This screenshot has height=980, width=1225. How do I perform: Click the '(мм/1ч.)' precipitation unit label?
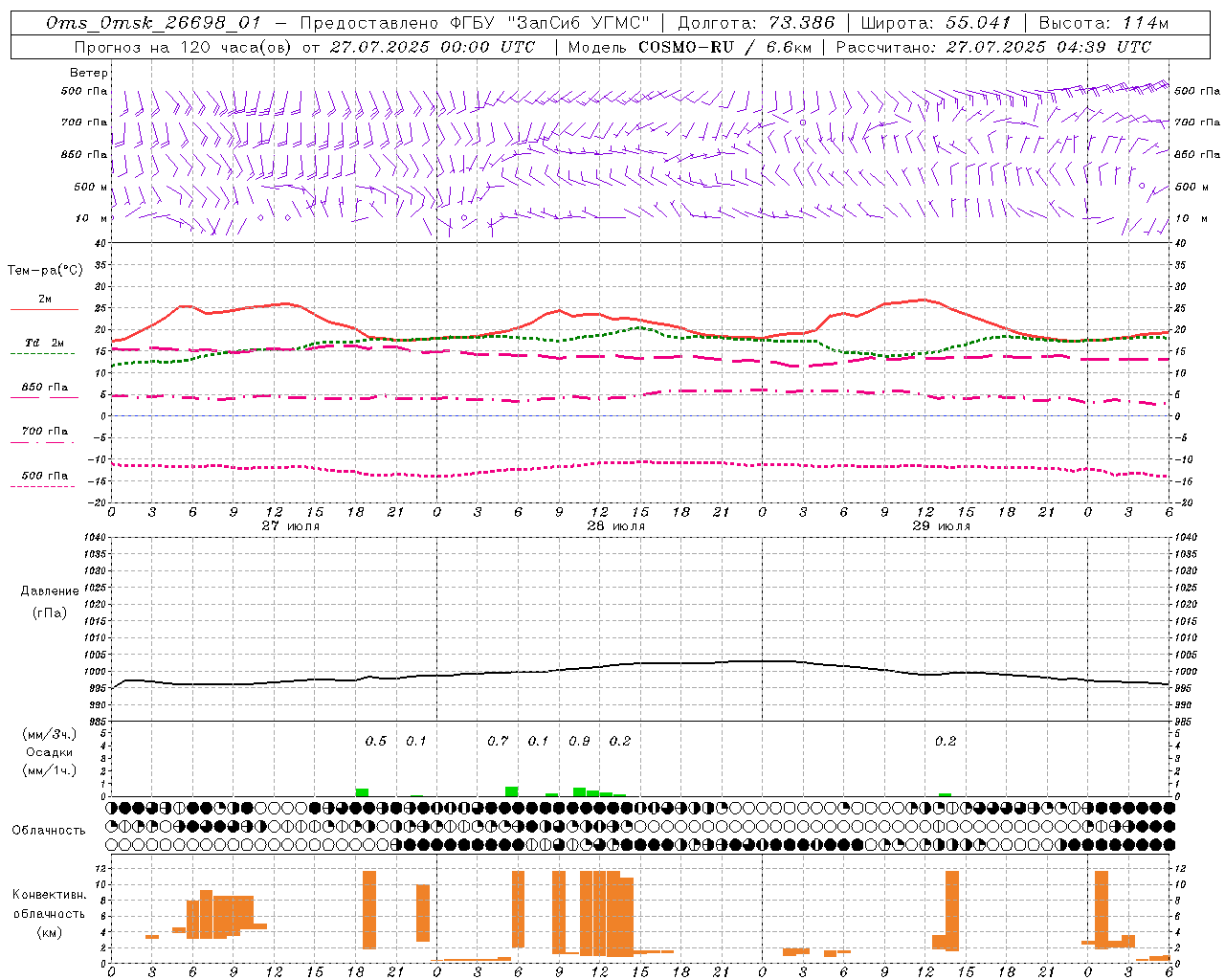pos(50,770)
